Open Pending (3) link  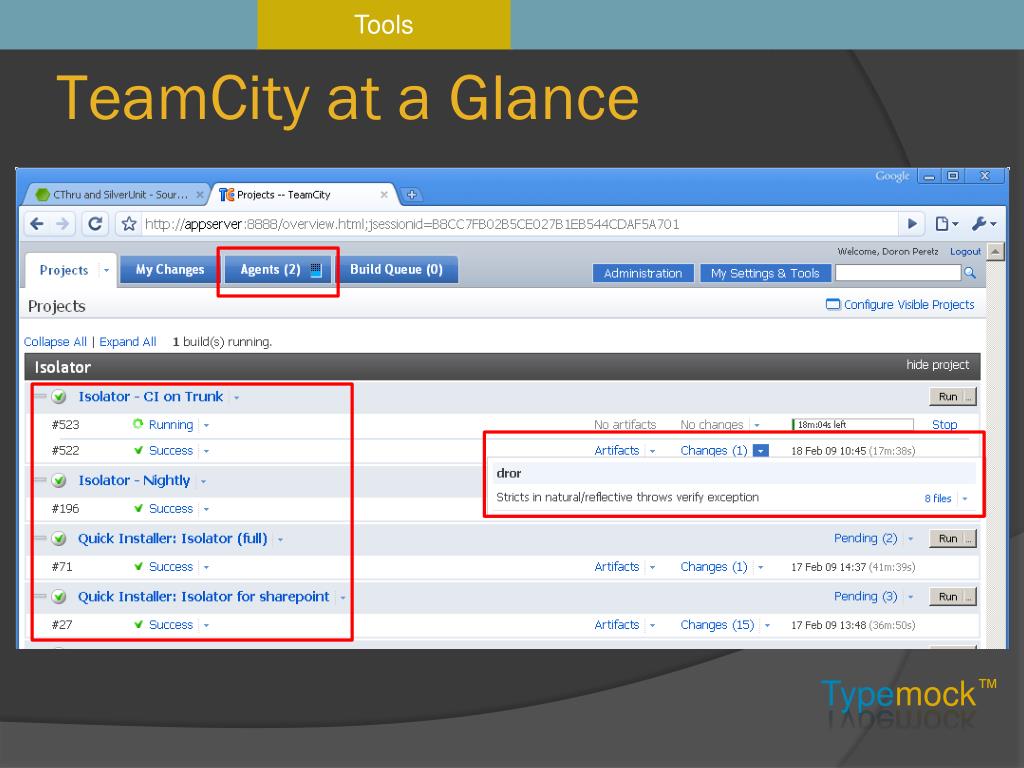coord(865,597)
